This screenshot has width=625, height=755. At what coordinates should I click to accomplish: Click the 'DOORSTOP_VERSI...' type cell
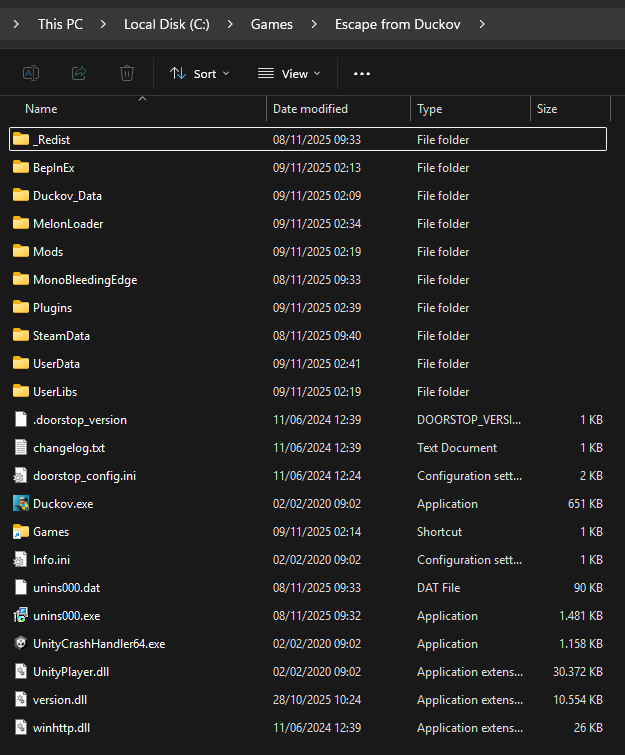tap(469, 420)
